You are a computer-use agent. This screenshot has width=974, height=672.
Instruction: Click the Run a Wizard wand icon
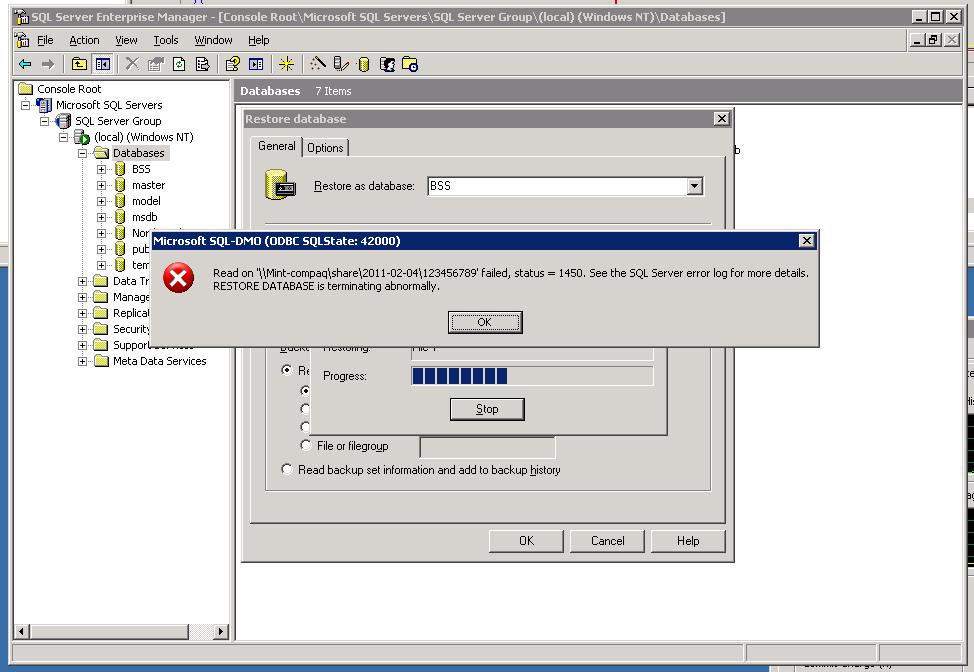(x=318, y=64)
